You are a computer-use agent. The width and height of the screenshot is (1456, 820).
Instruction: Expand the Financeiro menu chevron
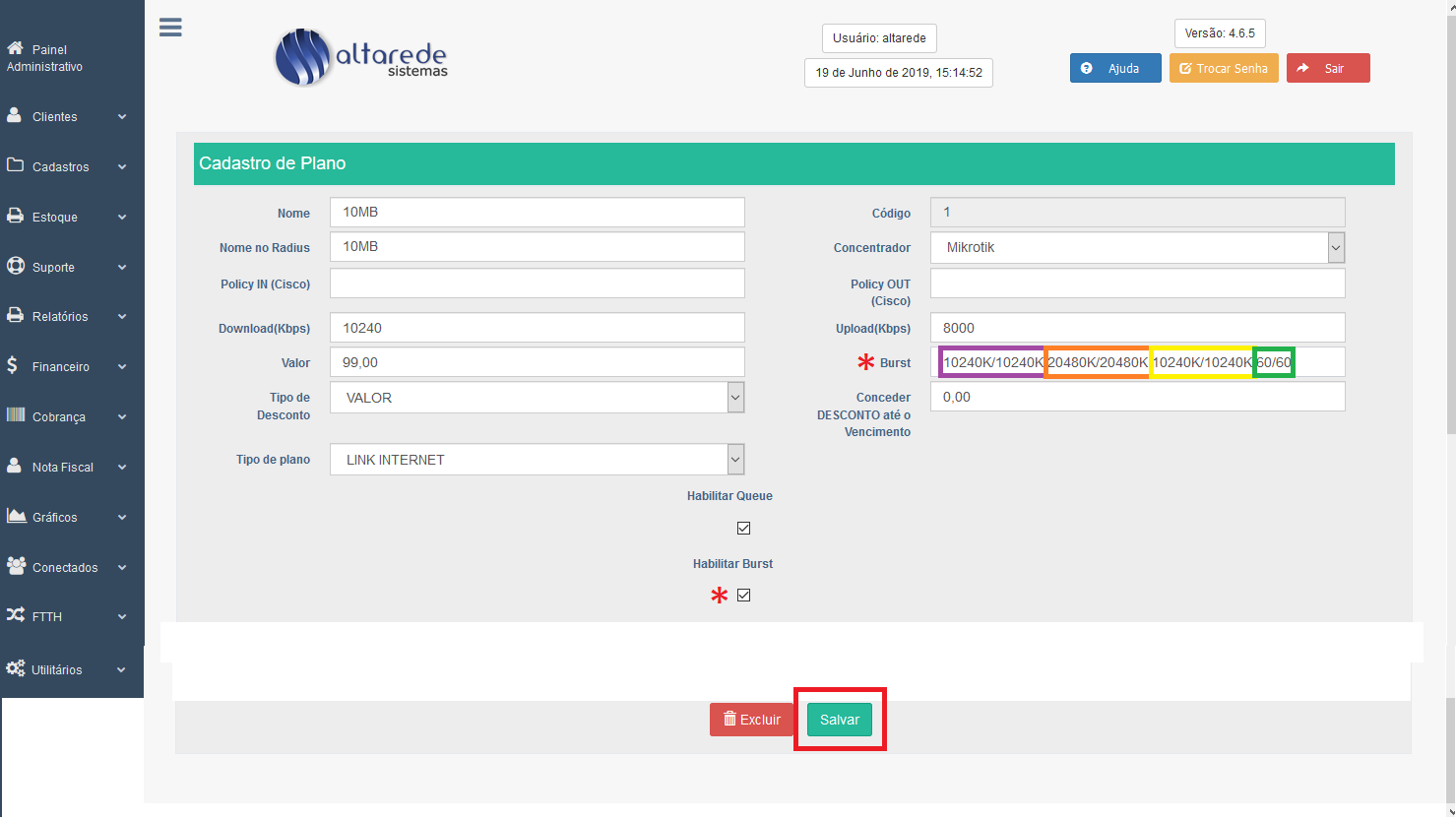(x=122, y=366)
